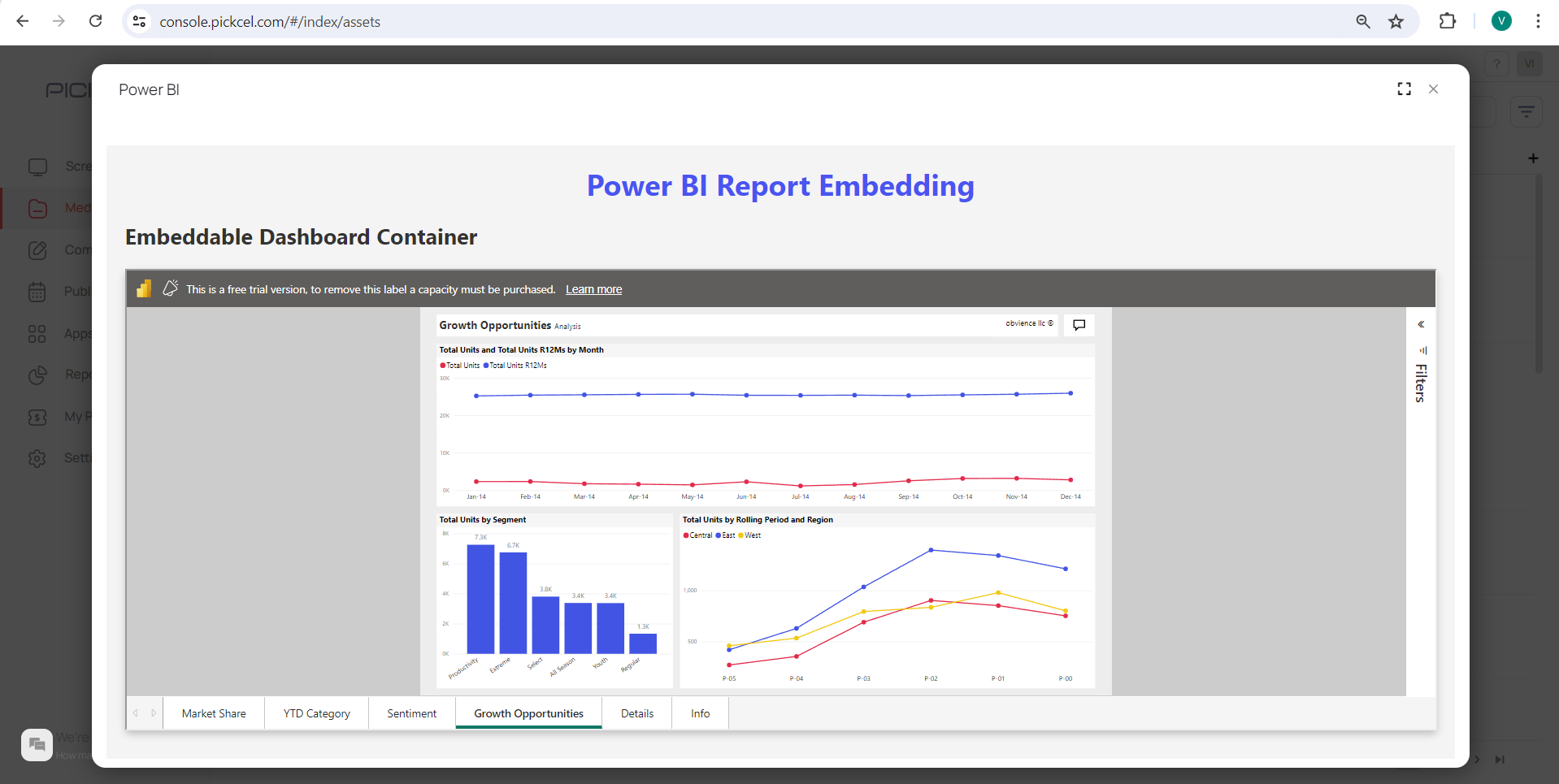Open the Publish calendar sidebar icon

[x=37, y=292]
